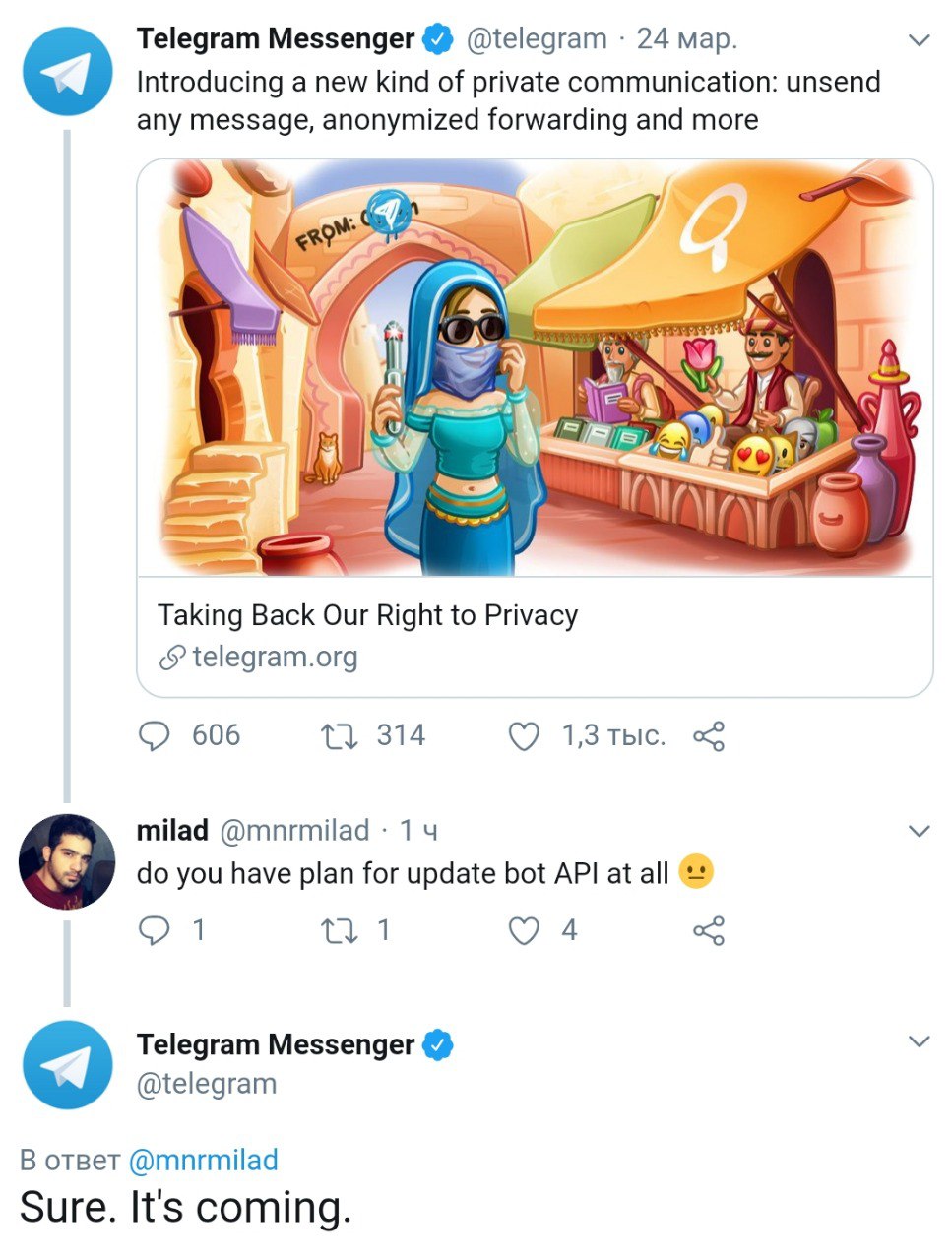Viewport: 952px width, 1260px height.
Task: Expand options chevron on top Telegram tweet
Action: (919, 40)
